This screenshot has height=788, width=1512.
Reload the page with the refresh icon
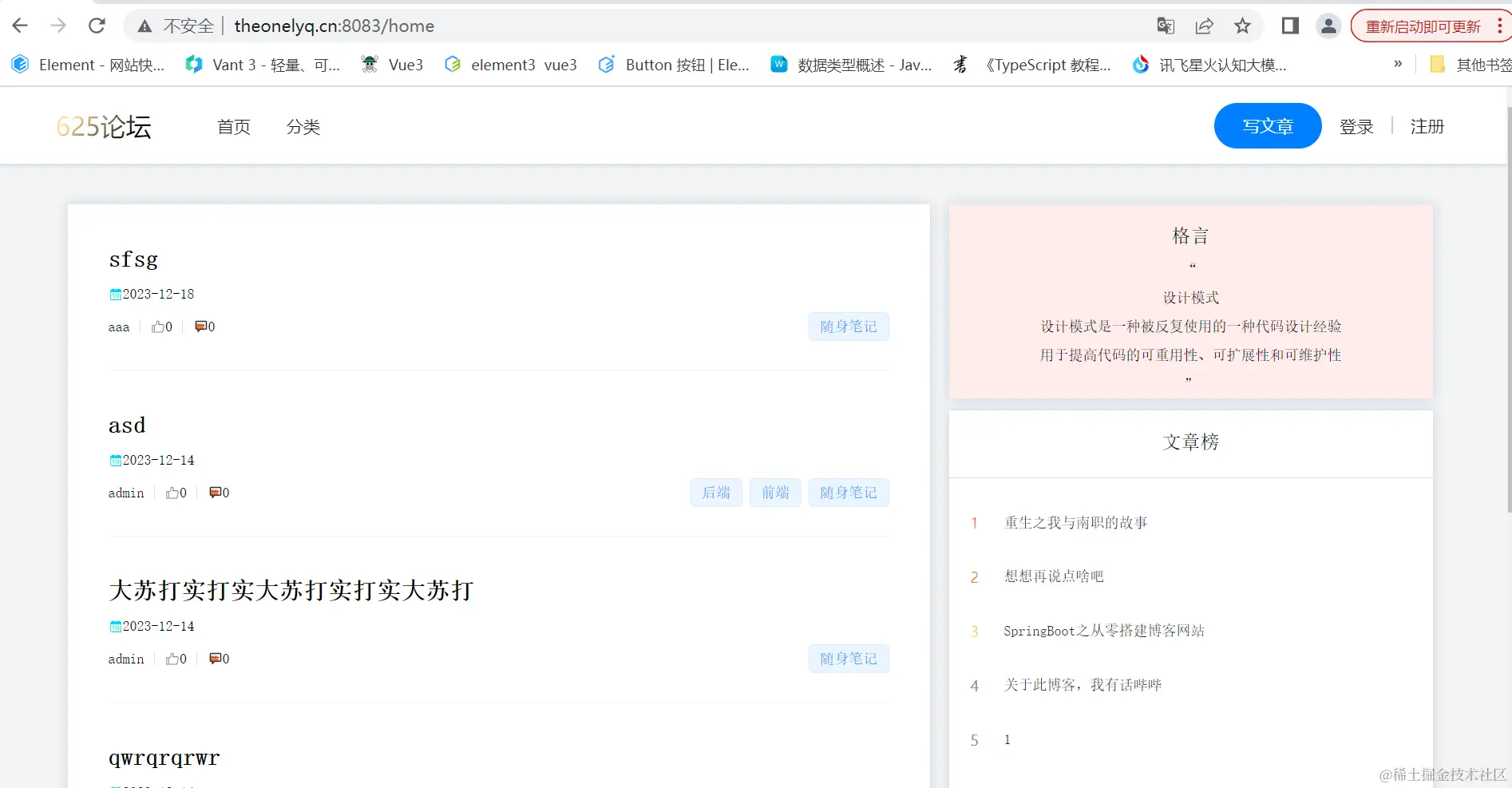pyautogui.click(x=97, y=25)
